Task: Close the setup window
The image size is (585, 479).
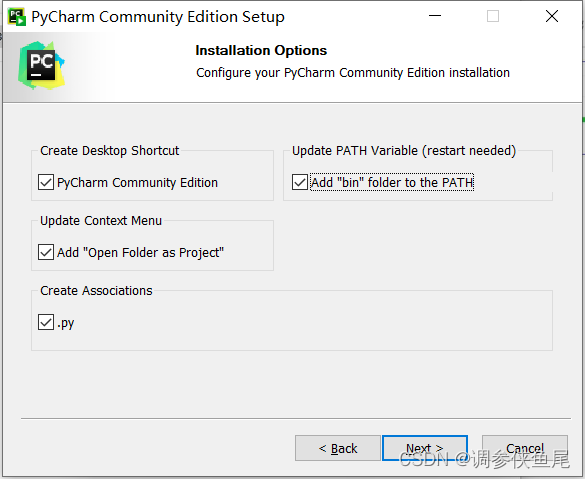Action: tap(552, 16)
